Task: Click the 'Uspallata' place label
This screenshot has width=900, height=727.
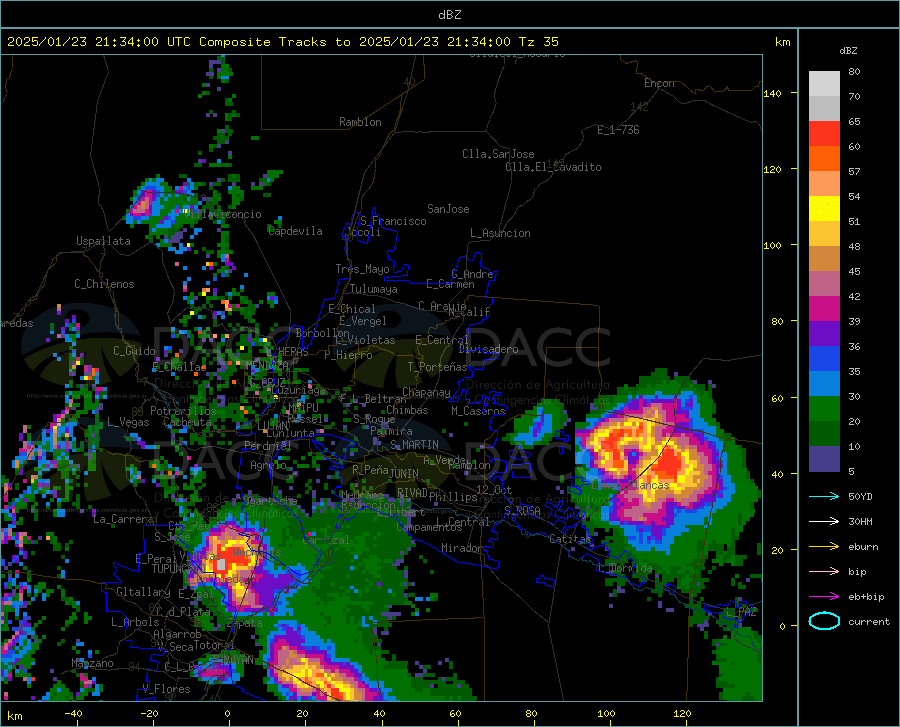Action: point(103,241)
